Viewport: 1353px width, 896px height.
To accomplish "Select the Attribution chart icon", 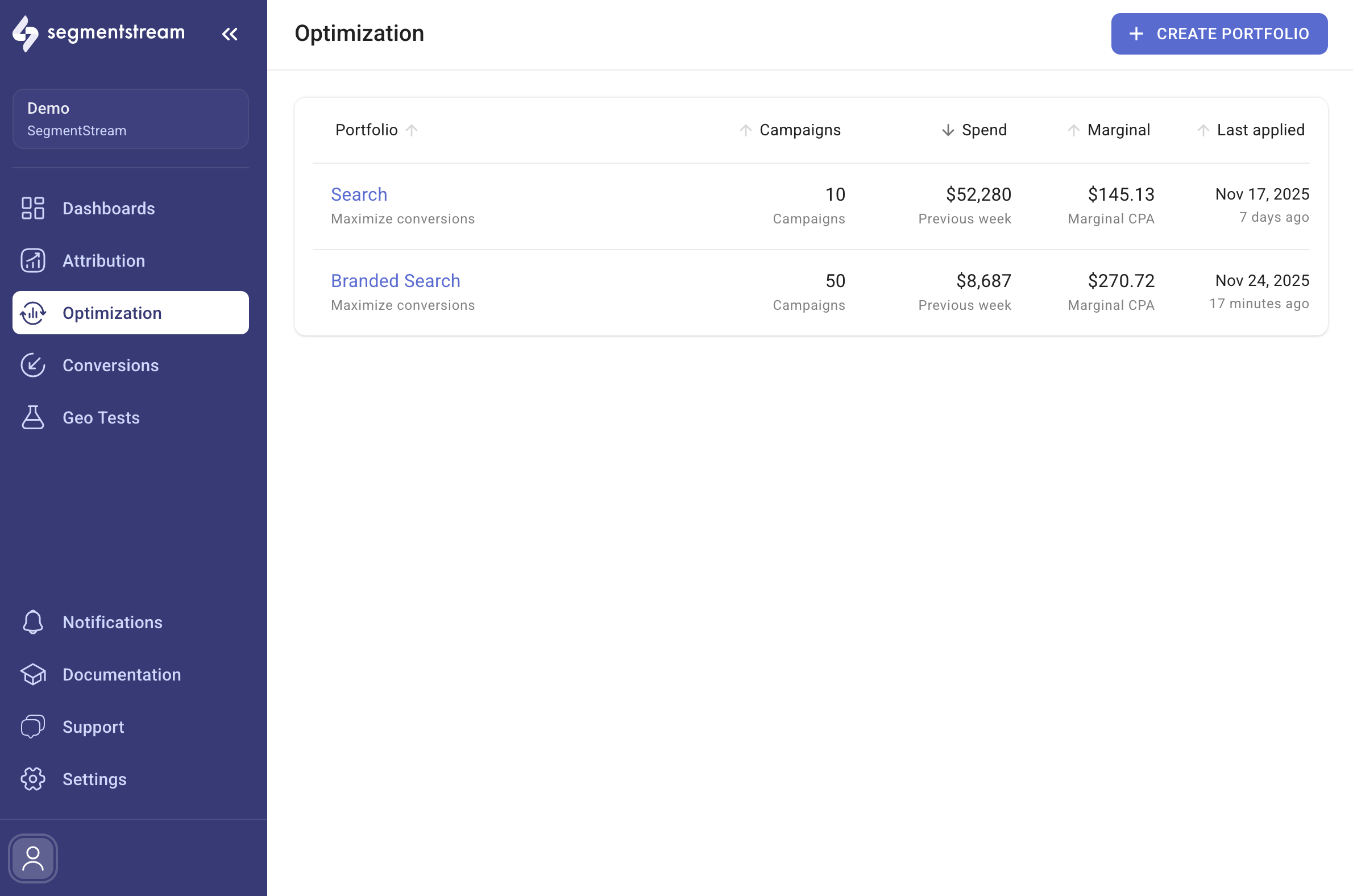I will tap(32, 260).
